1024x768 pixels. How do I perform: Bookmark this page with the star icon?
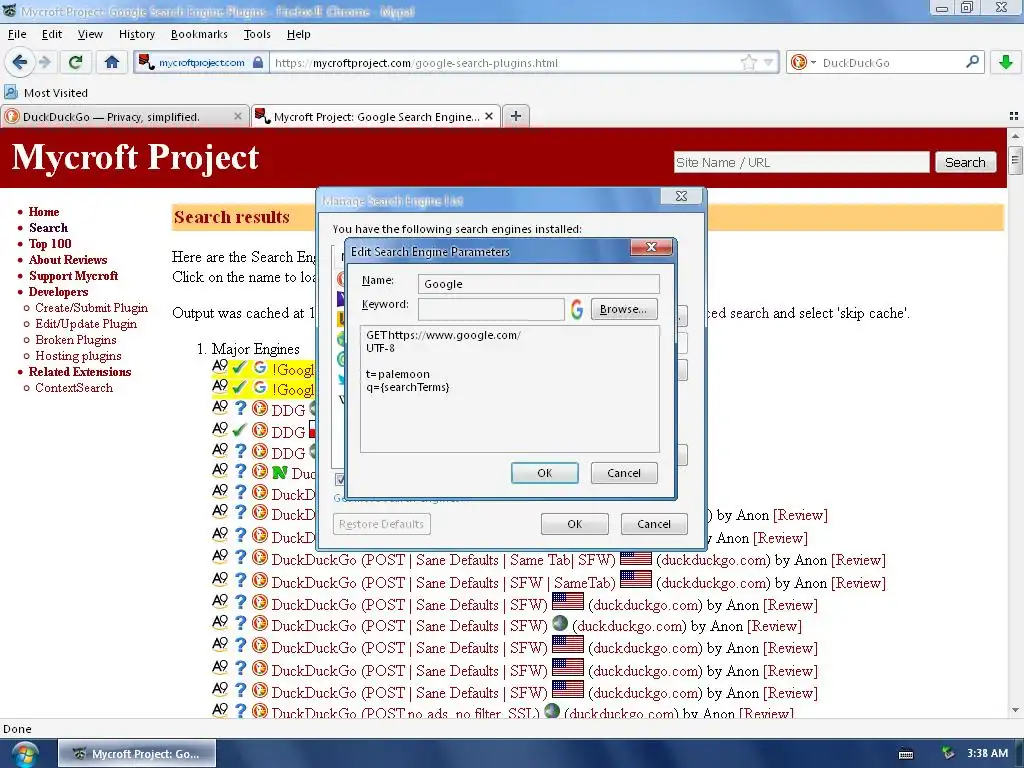tap(748, 63)
